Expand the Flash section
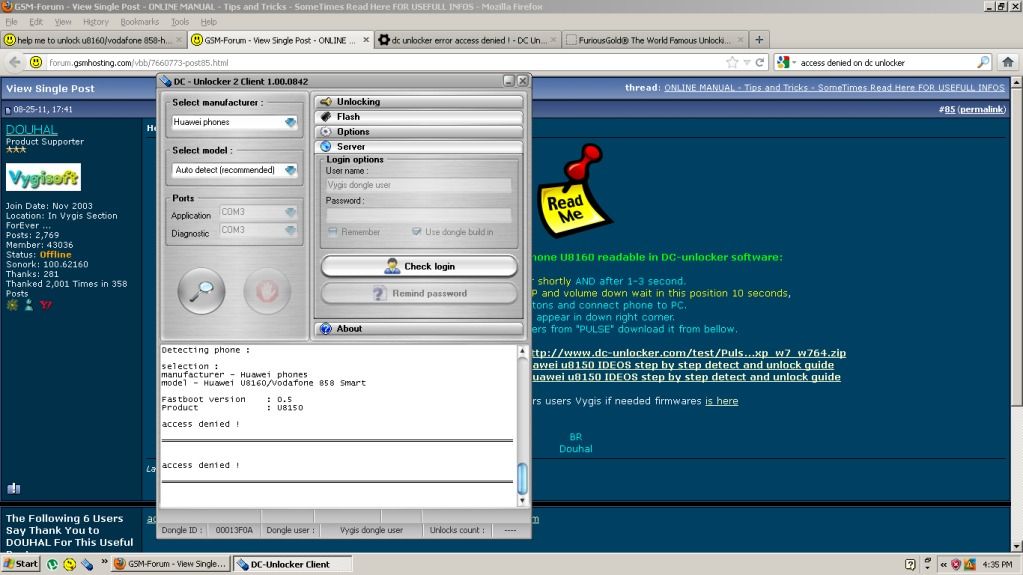Viewport: 1023px width, 575px height. coord(420,117)
